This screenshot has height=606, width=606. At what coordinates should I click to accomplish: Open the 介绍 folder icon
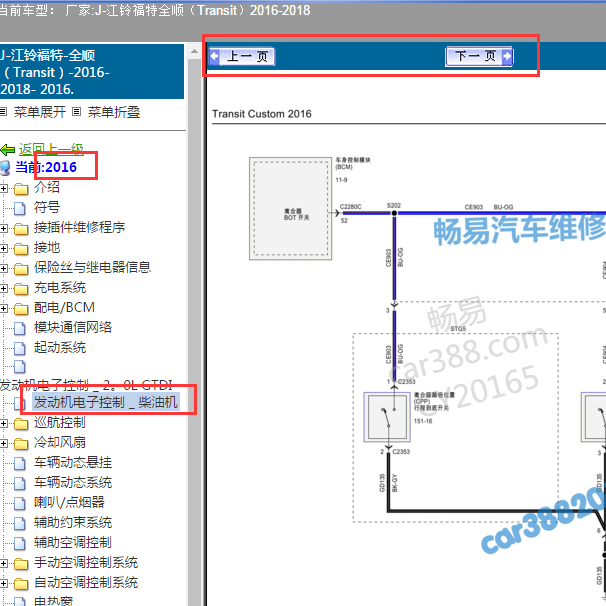(21, 189)
